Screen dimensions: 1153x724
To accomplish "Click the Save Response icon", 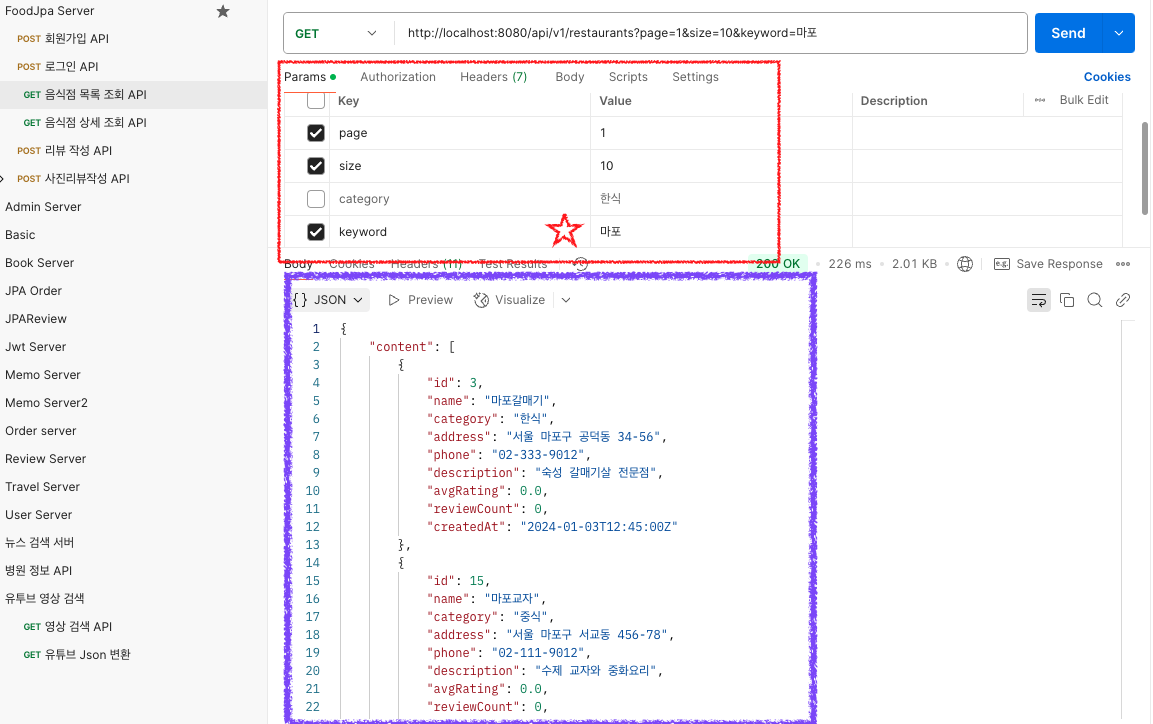I will coord(1002,264).
